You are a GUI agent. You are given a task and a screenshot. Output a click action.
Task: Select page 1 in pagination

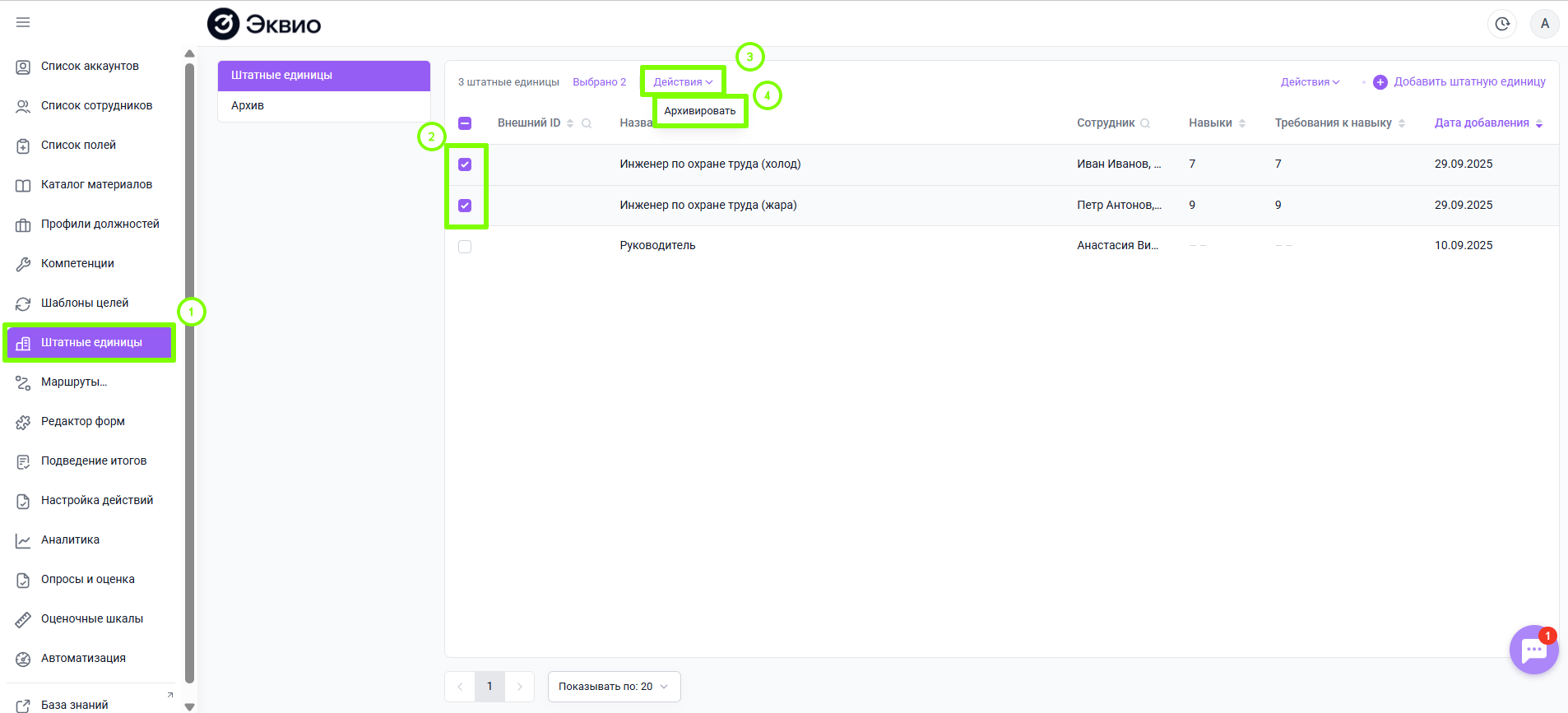point(489,687)
